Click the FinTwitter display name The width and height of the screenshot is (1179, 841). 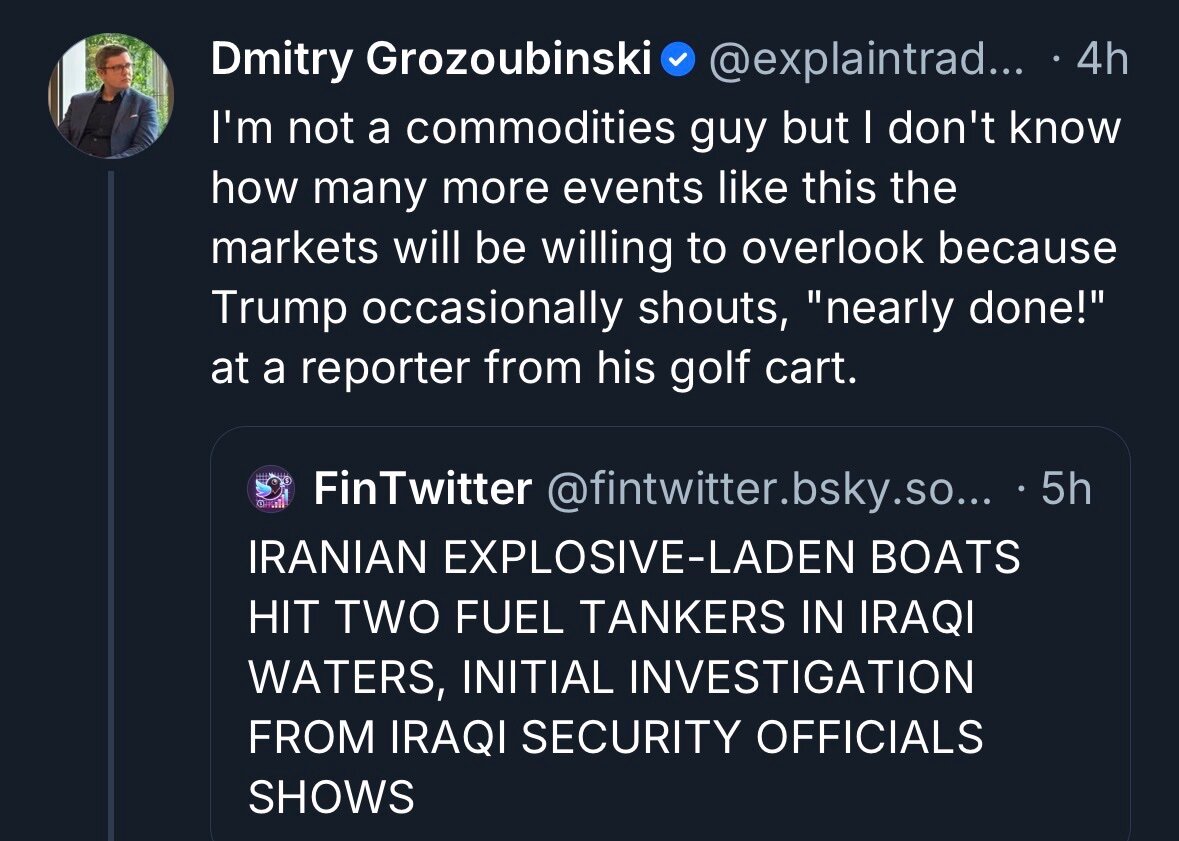(422, 490)
